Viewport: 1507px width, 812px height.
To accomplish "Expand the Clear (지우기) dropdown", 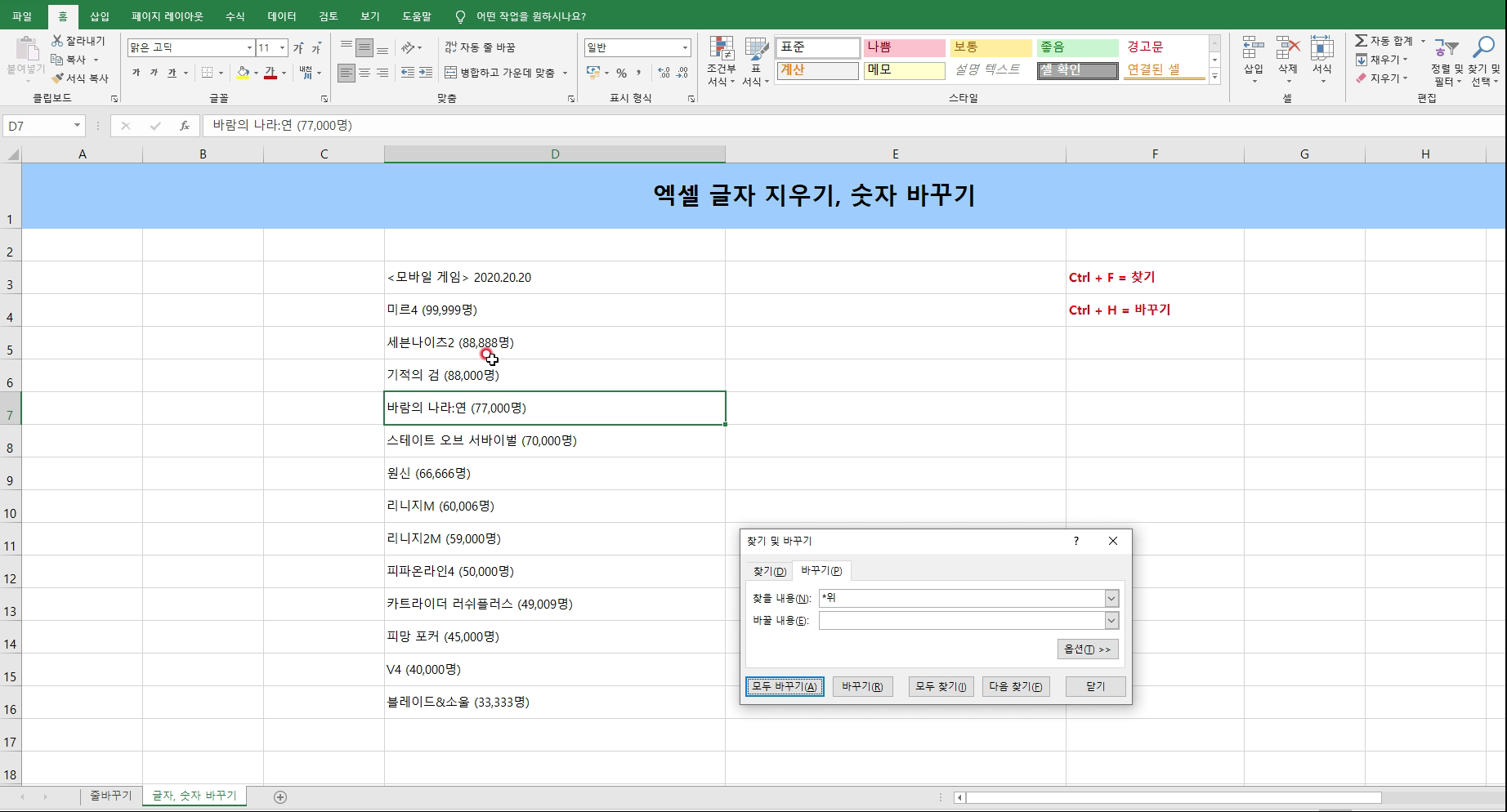I will coord(1405,78).
